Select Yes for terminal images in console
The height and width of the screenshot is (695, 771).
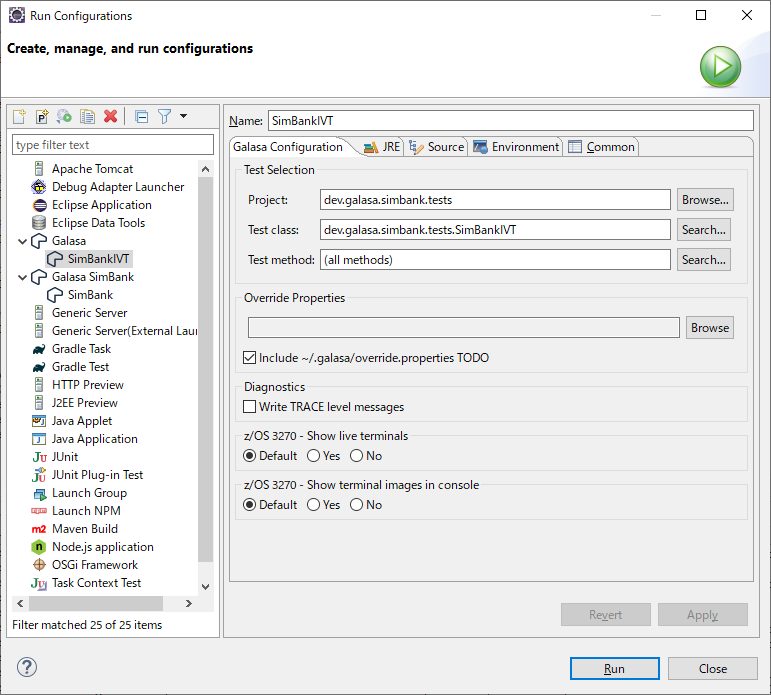(x=313, y=505)
